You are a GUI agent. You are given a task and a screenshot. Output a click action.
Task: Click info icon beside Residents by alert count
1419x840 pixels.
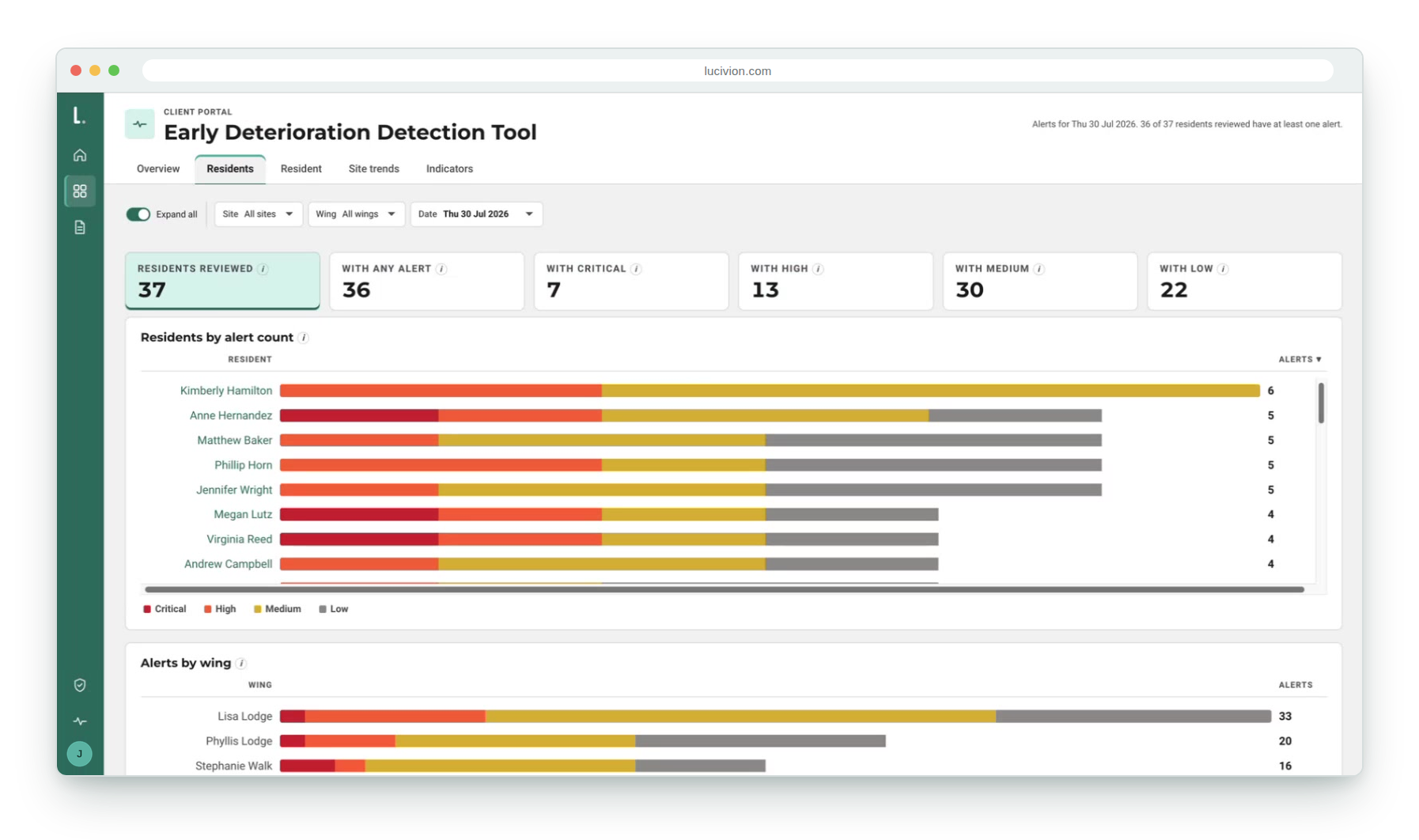[304, 338]
